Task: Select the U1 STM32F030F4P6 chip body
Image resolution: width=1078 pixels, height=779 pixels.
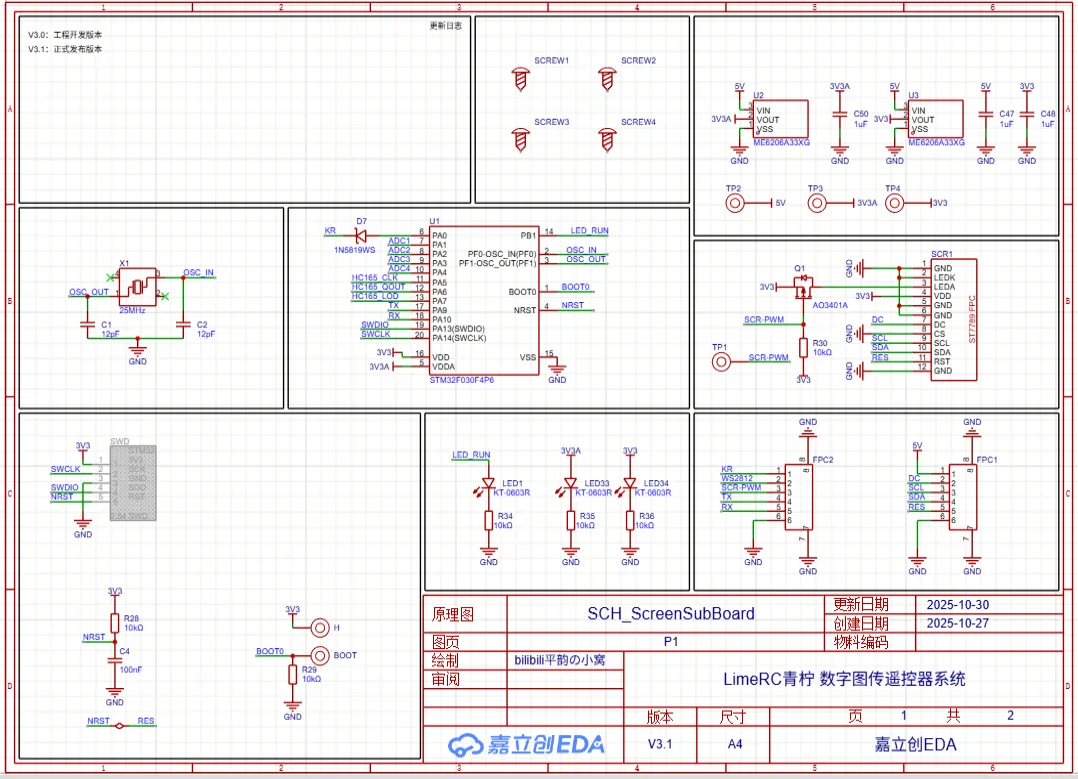Action: pyautogui.click(x=483, y=300)
